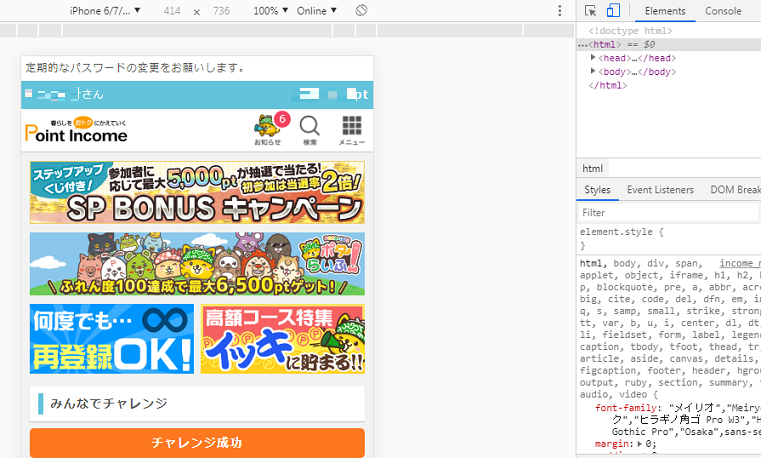Image resolution: width=761 pixels, height=458 pixels.
Task: Open the grid menu icon
Action: tap(352, 130)
